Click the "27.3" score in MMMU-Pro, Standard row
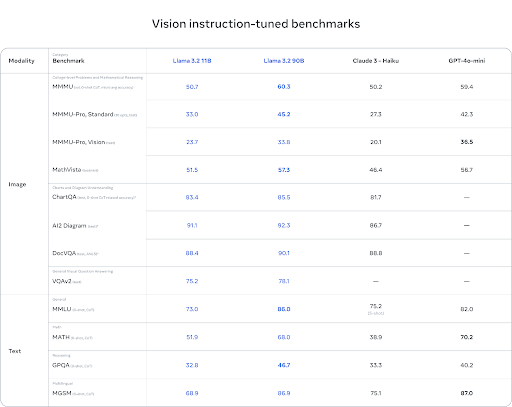Screen dimensions: 512x407 376,114
